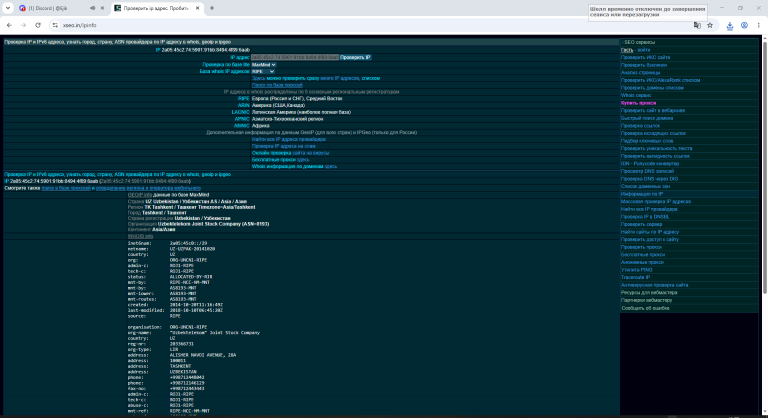Open IDN Punycode конвертер sidebar link
Screen dimensions: 768x418
[649, 164]
